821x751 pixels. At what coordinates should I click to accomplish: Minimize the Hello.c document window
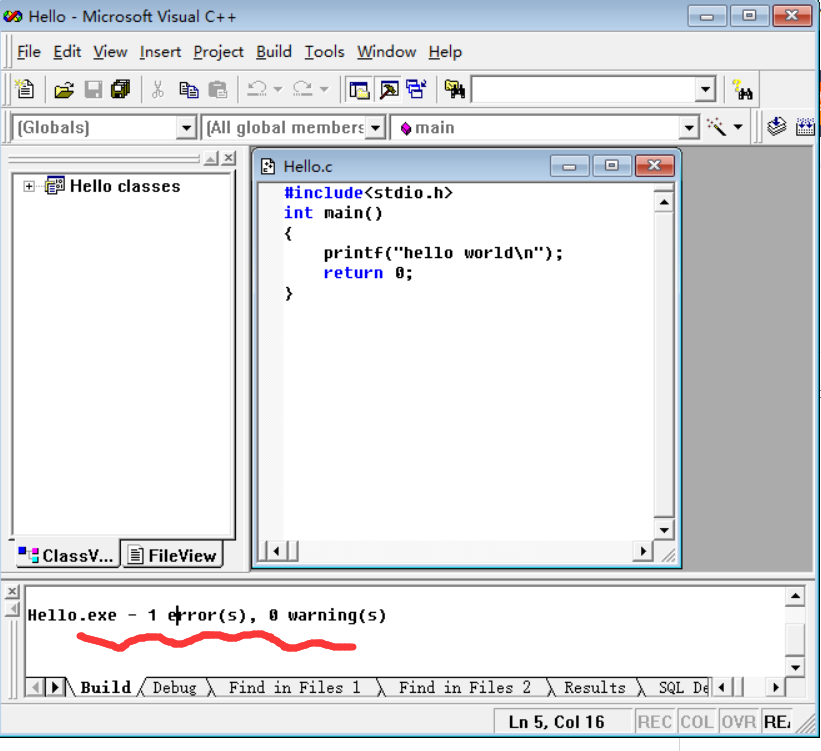pos(569,166)
